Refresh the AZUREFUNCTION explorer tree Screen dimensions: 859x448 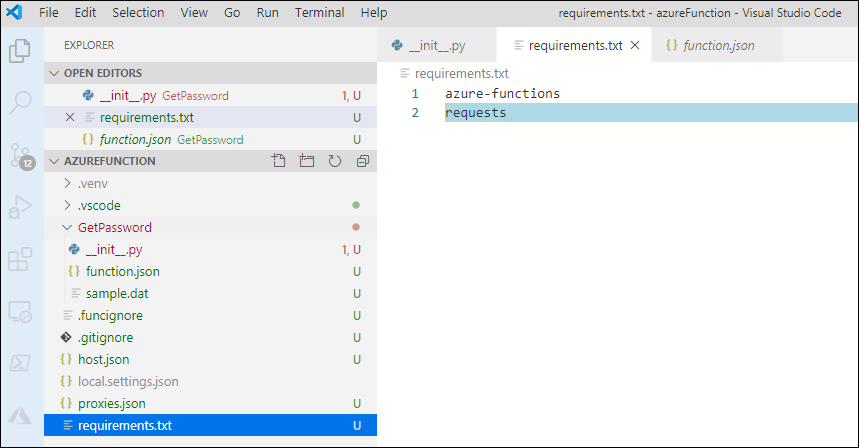335,160
